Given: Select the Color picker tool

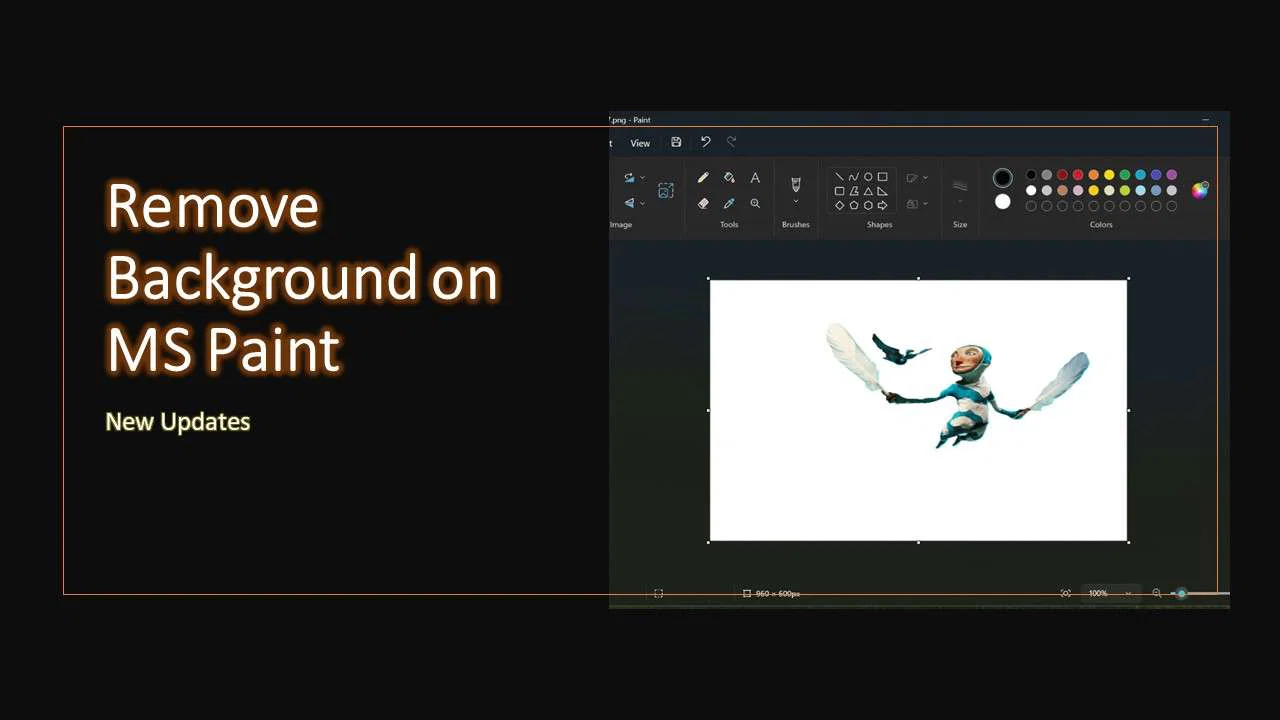Looking at the screenshot, I should (729, 203).
